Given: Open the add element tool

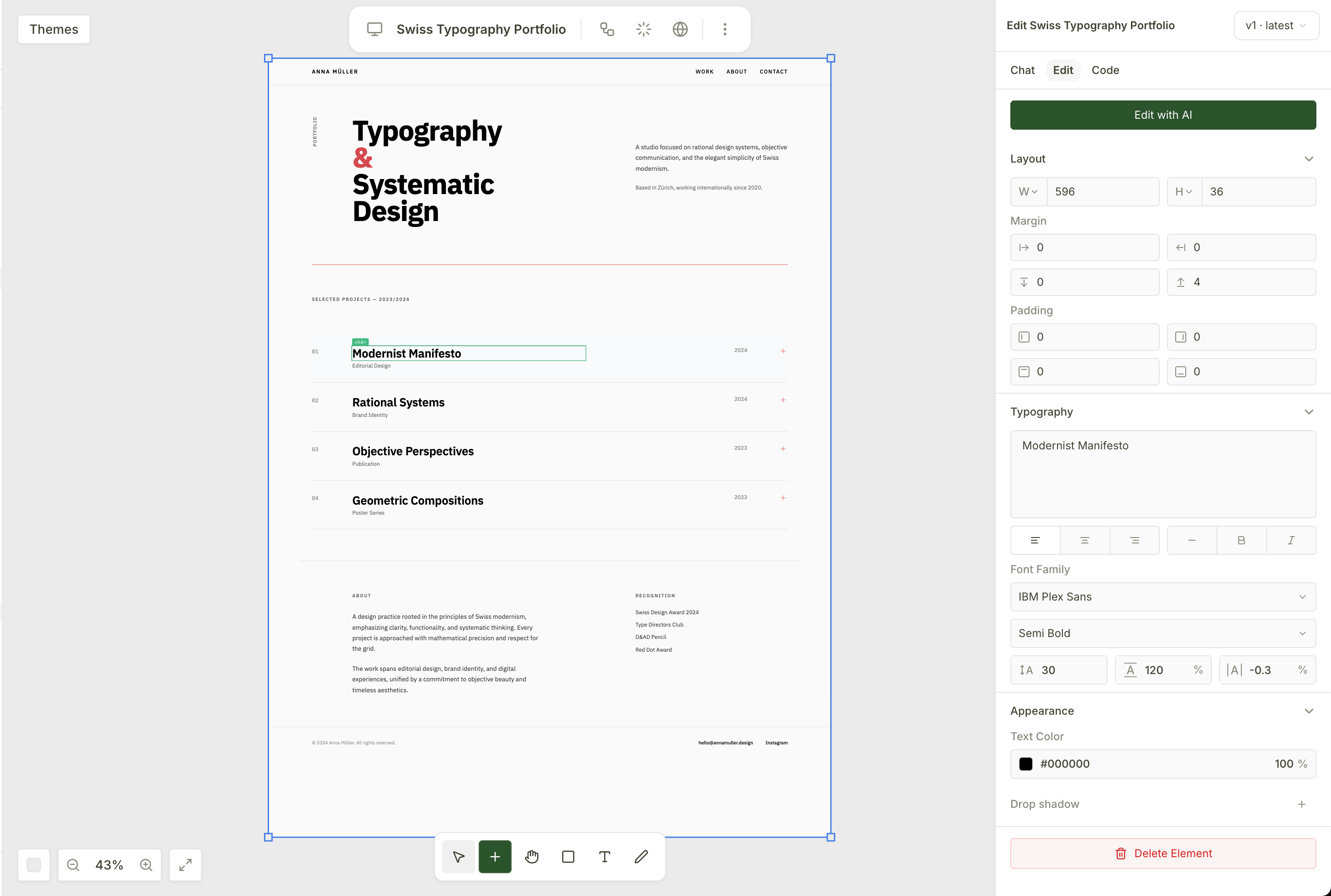Looking at the screenshot, I should 495,857.
